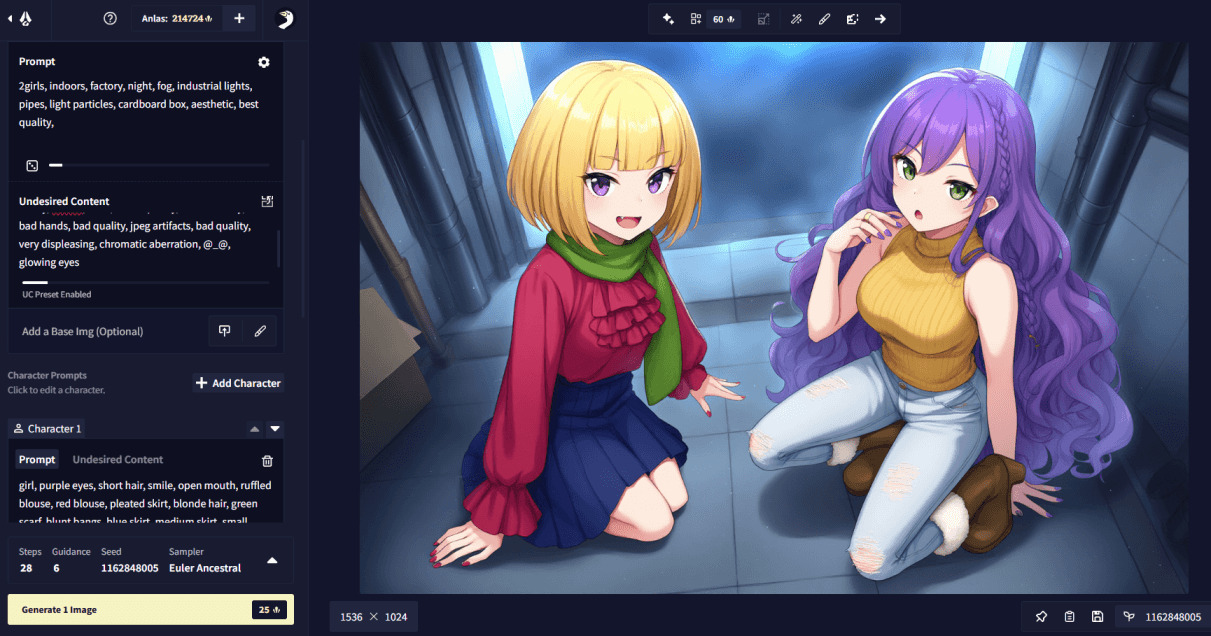
Task: Open the paint new image pen icon
Action: point(260,331)
